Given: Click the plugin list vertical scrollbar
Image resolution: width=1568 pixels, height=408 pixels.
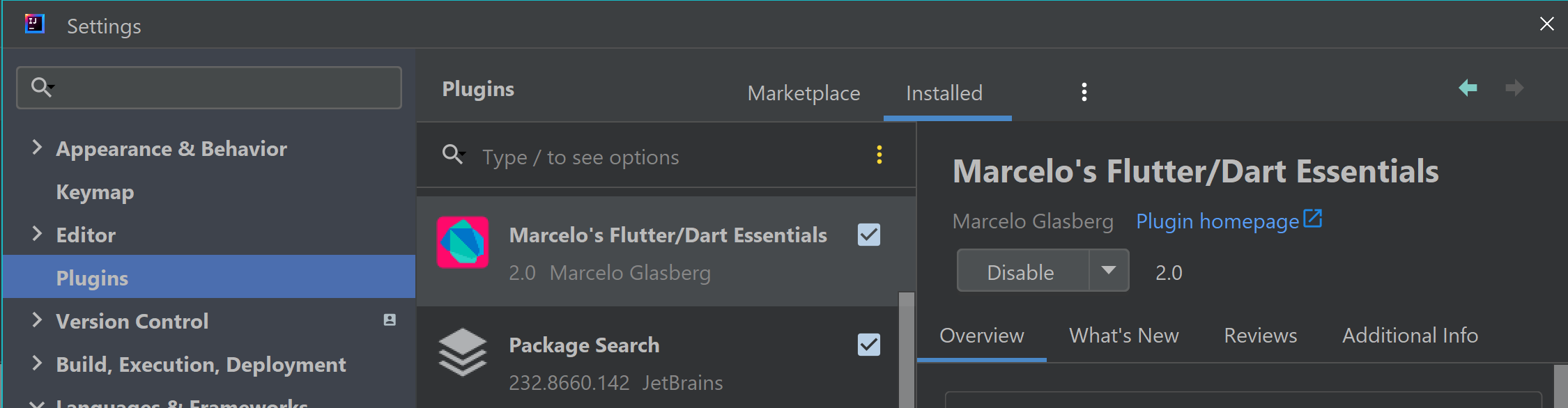Looking at the screenshot, I should tap(906, 350).
